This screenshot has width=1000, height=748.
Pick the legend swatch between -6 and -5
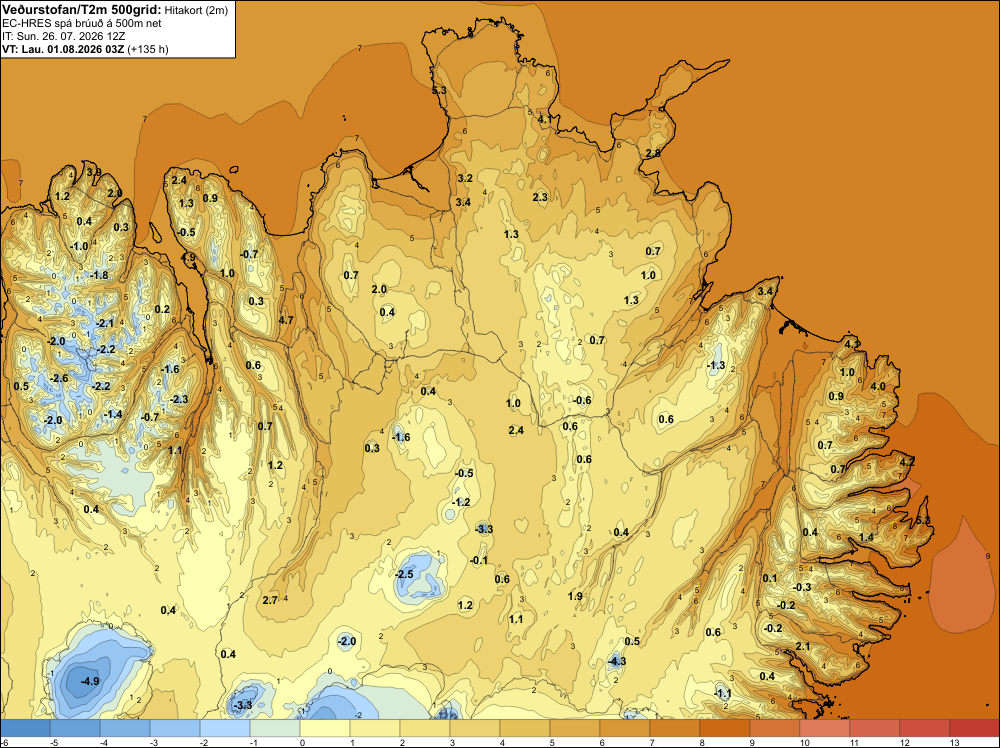coord(25,728)
